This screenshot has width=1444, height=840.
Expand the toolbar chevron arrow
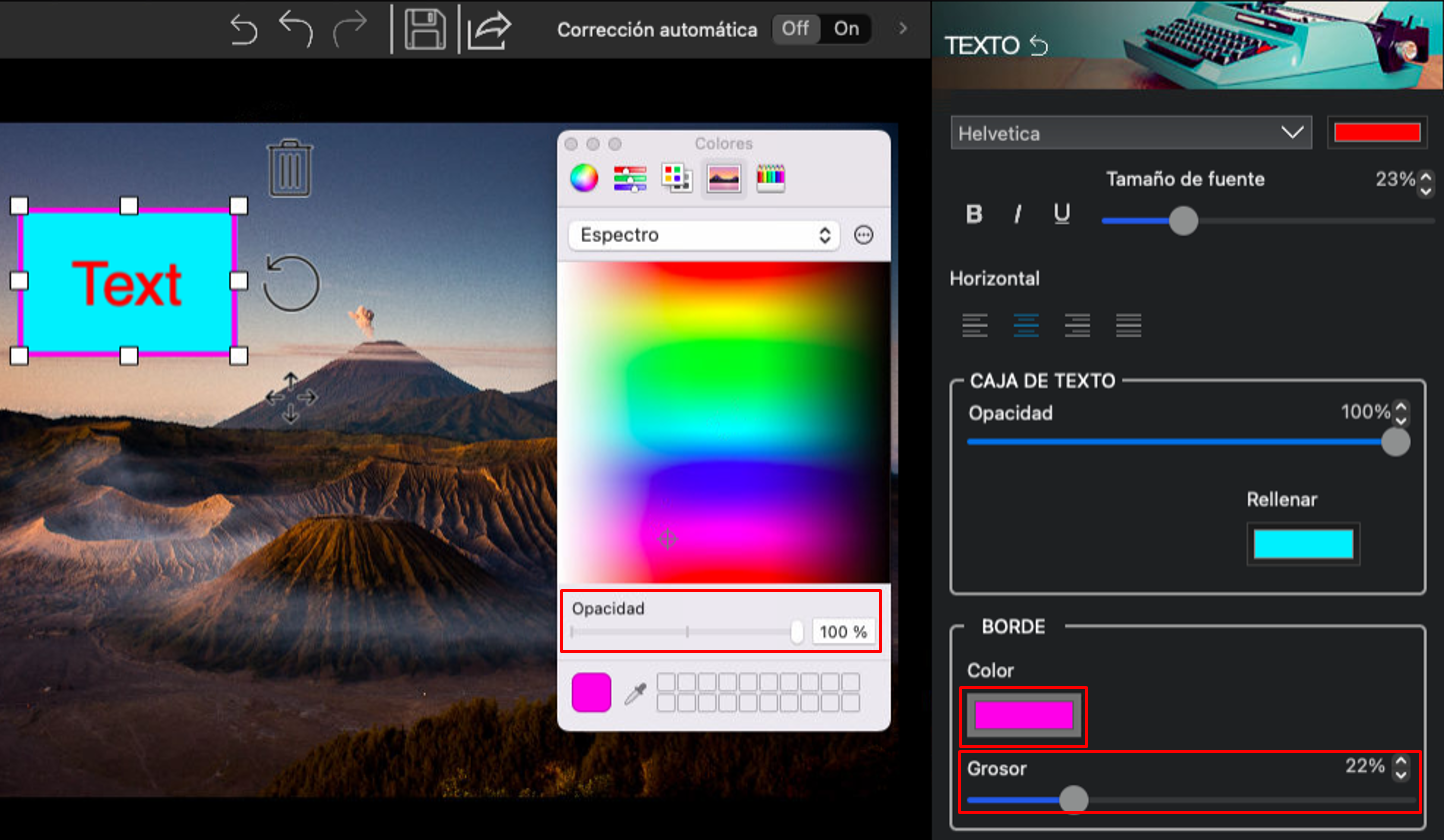pos(903,29)
